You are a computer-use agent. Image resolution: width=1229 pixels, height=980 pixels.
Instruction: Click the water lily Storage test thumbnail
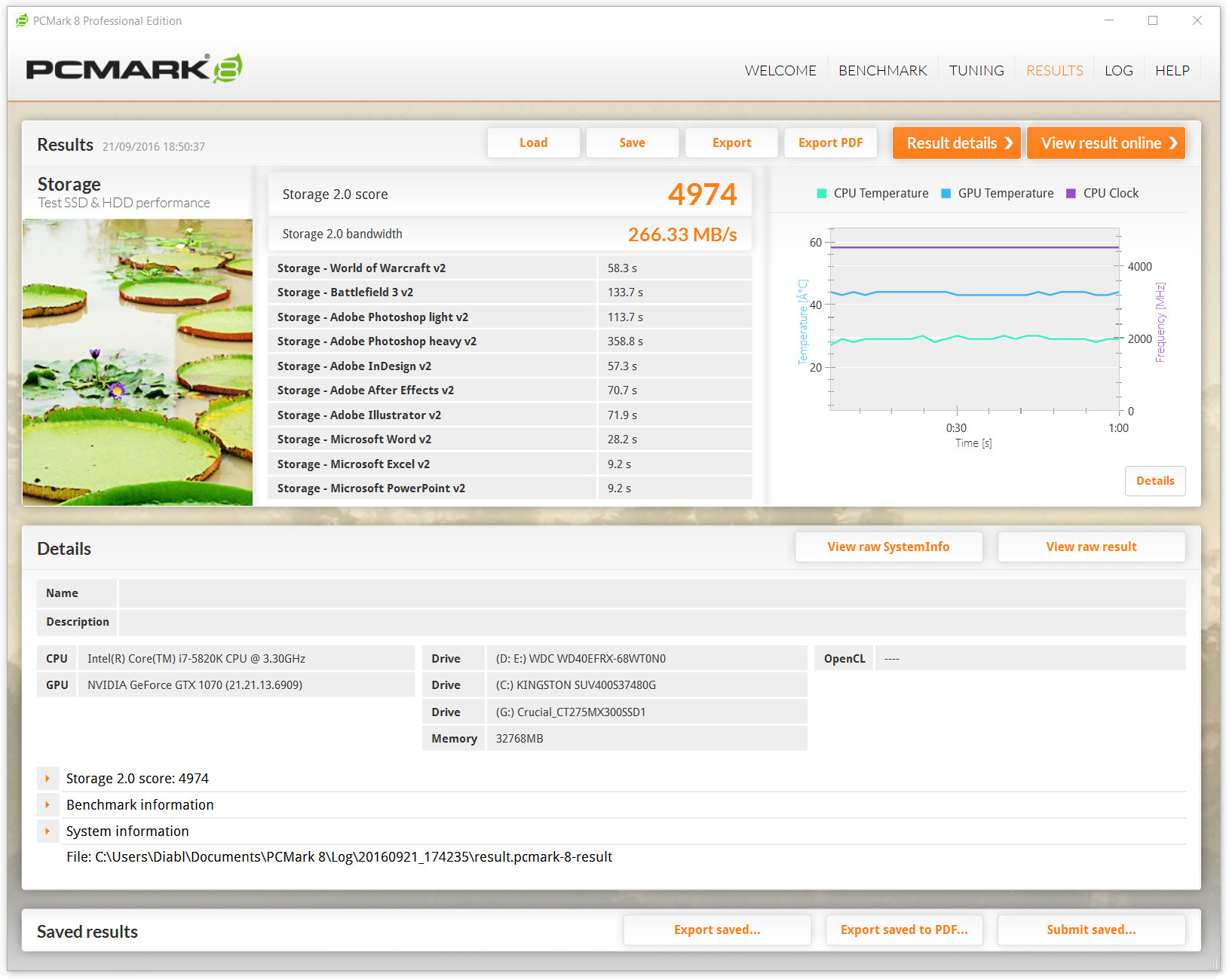click(x=137, y=362)
